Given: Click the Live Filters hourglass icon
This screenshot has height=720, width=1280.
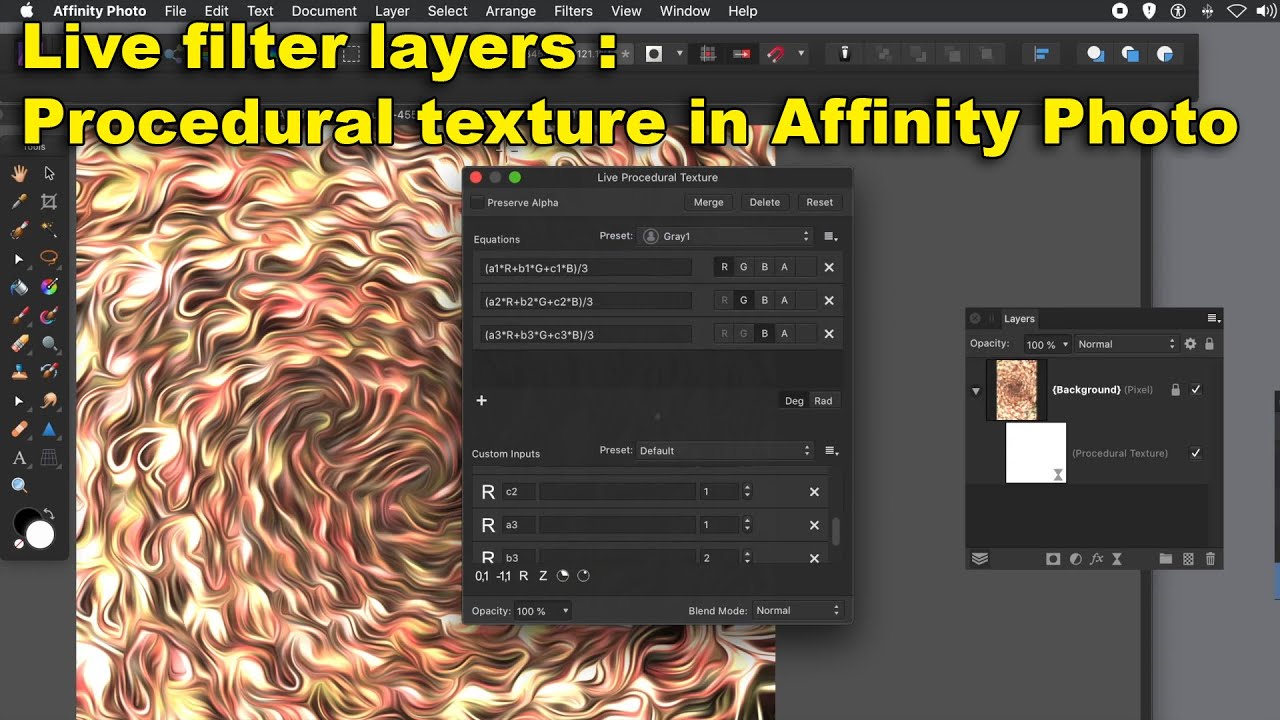Looking at the screenshot, I should click(x=1117, y=559).
